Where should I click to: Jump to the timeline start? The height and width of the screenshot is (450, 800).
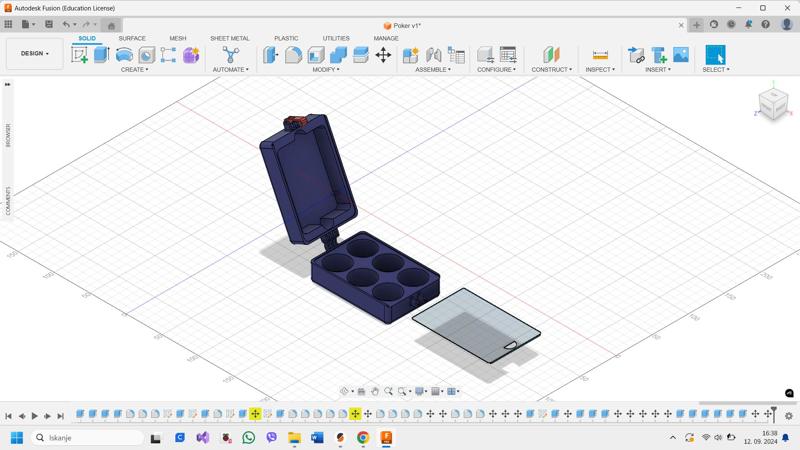(x=9, y=416)
